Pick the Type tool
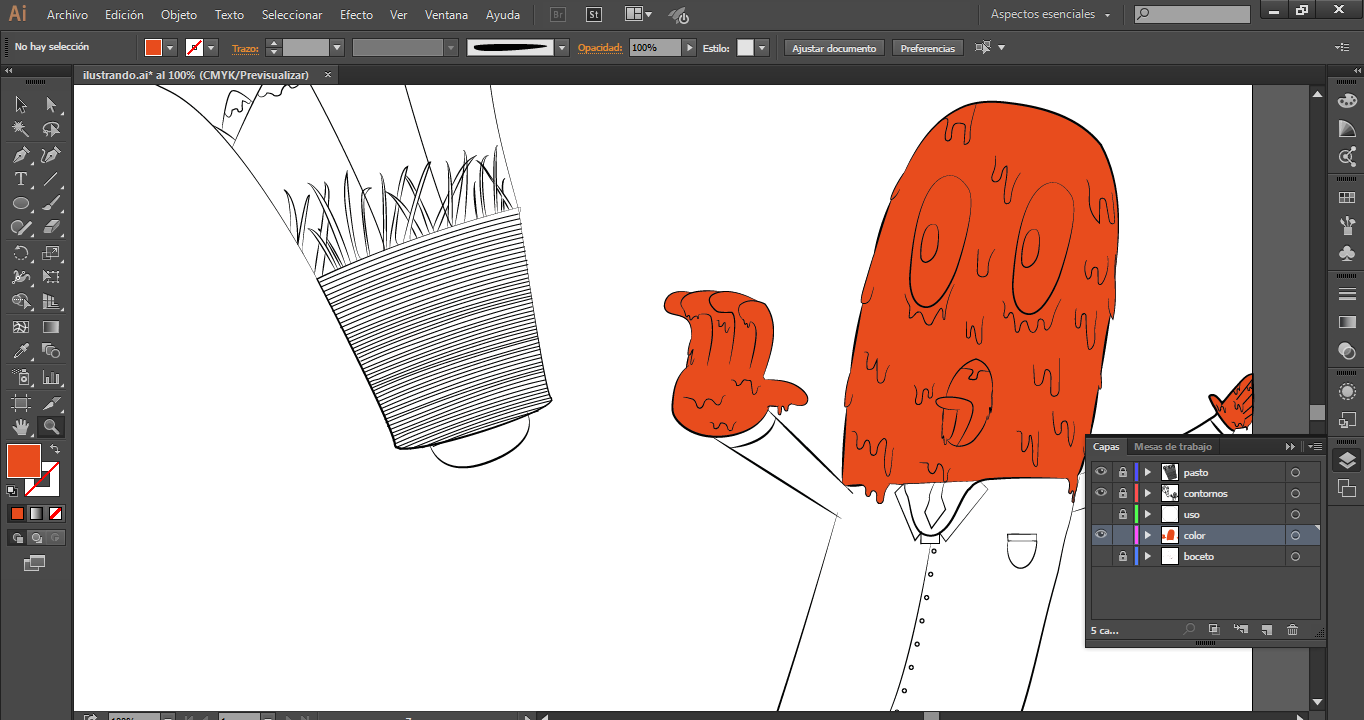This screenshot has height=720, width=1364. click(20, 180)
